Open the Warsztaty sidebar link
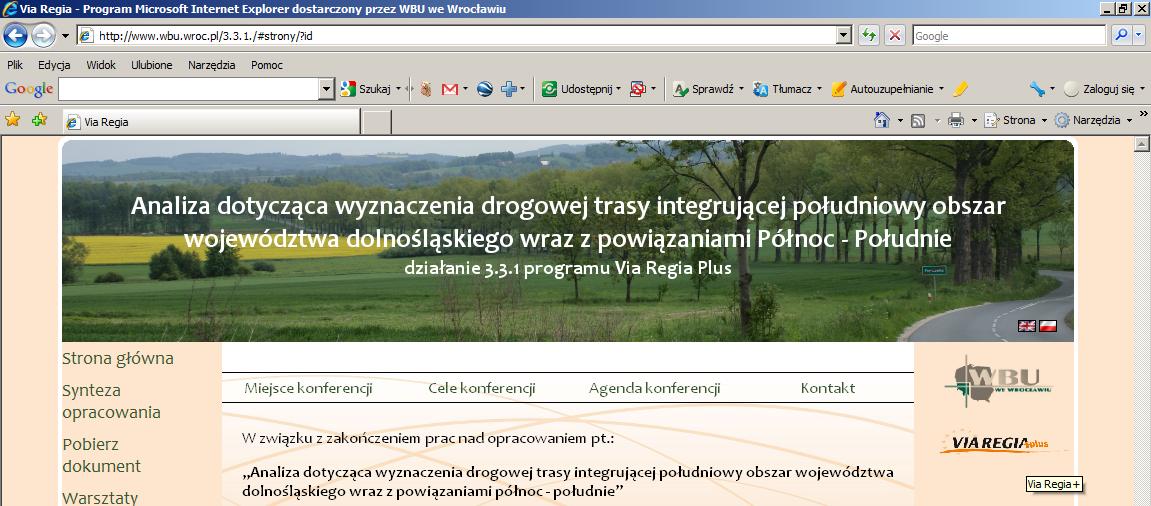This screenshot has height=506, width=1151. (x=100, y=498)
